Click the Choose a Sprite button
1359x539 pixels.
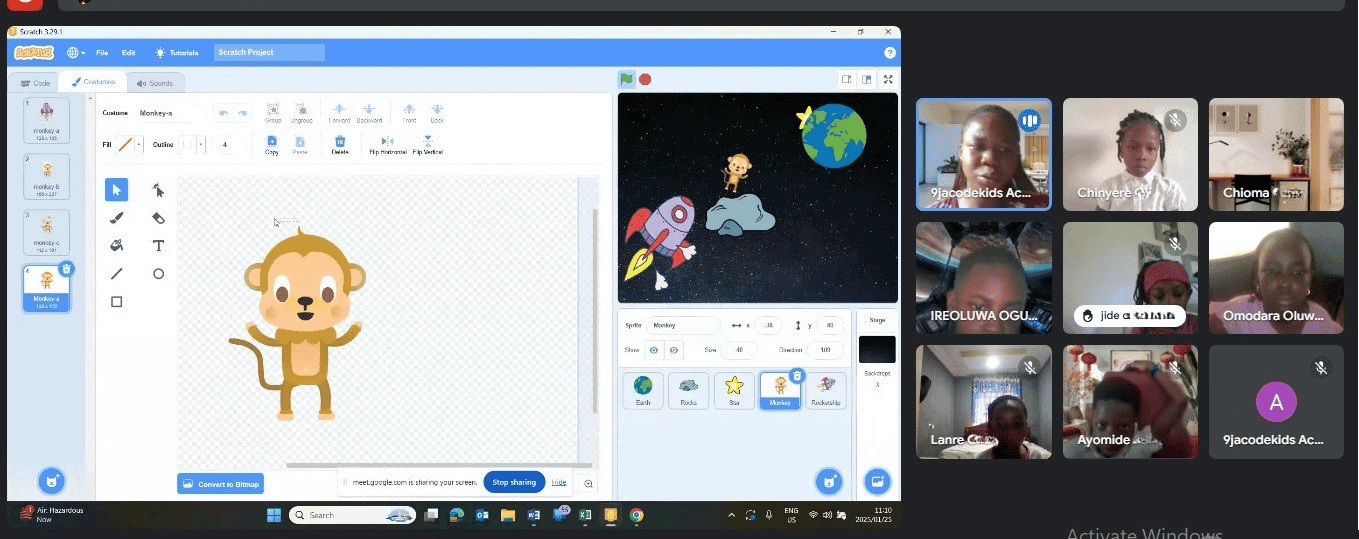point(828,481)
